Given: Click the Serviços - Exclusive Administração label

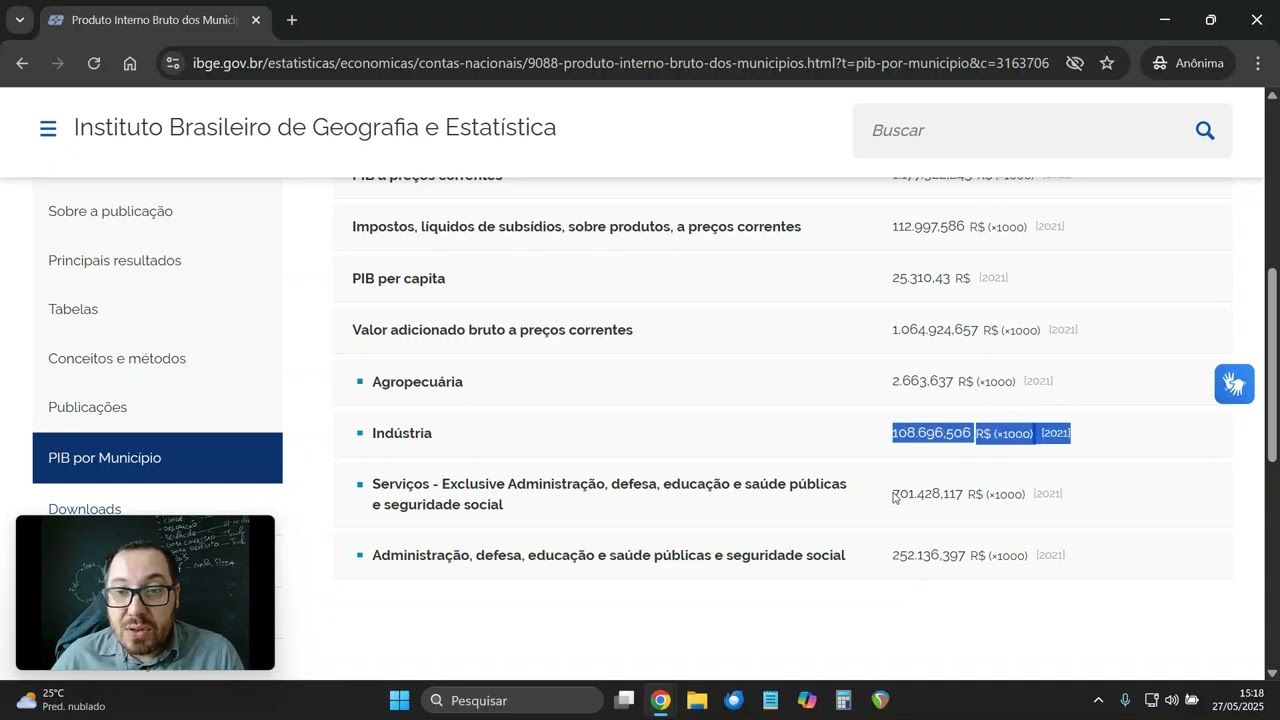Looking at the screenshot, I should pyautogui.click(x=609, y=494).
